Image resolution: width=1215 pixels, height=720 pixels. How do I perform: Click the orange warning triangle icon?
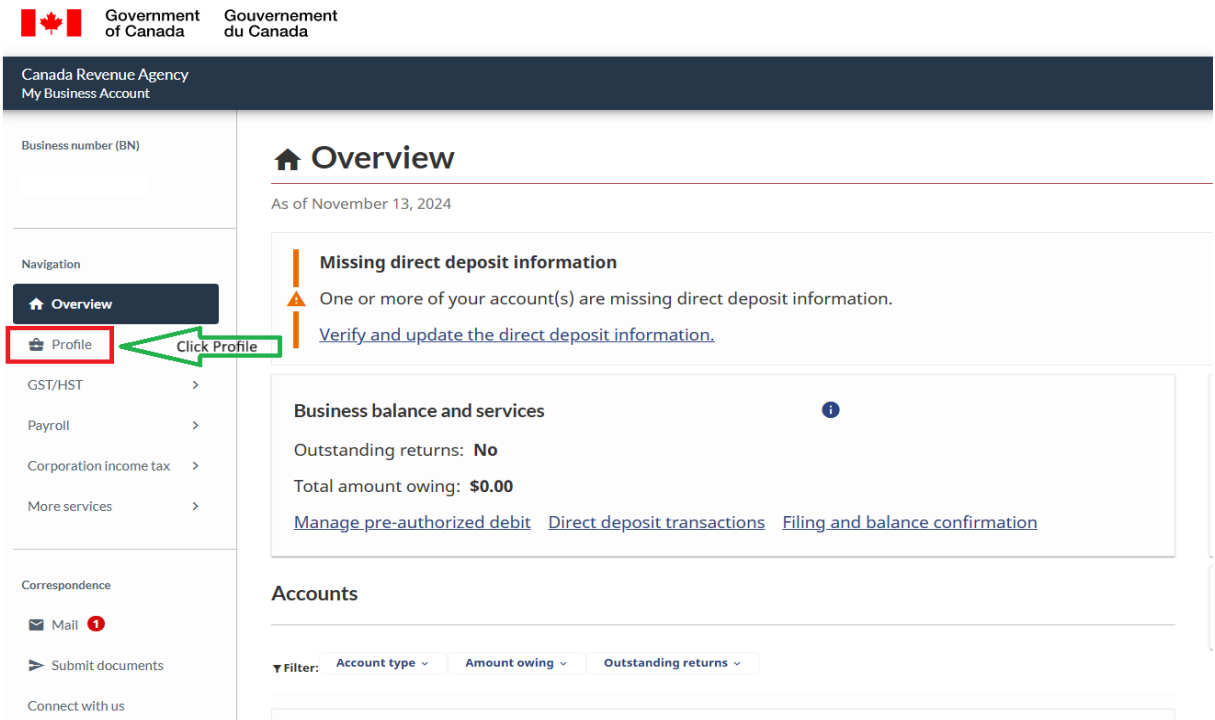pyautogui.click(x=296, y=299)
